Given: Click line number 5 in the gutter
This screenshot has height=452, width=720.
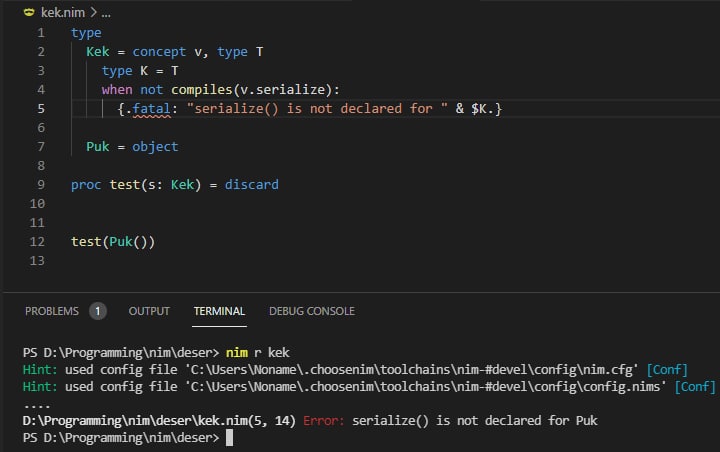Looking at the screenshot, I should (41, 108).
